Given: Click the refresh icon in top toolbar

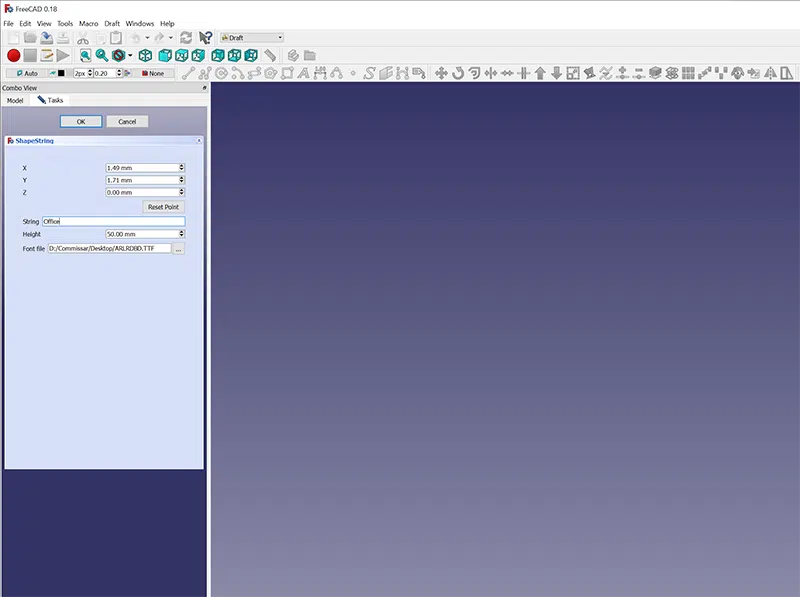Looking at the screenshot, I should click(x=186, y=38).
